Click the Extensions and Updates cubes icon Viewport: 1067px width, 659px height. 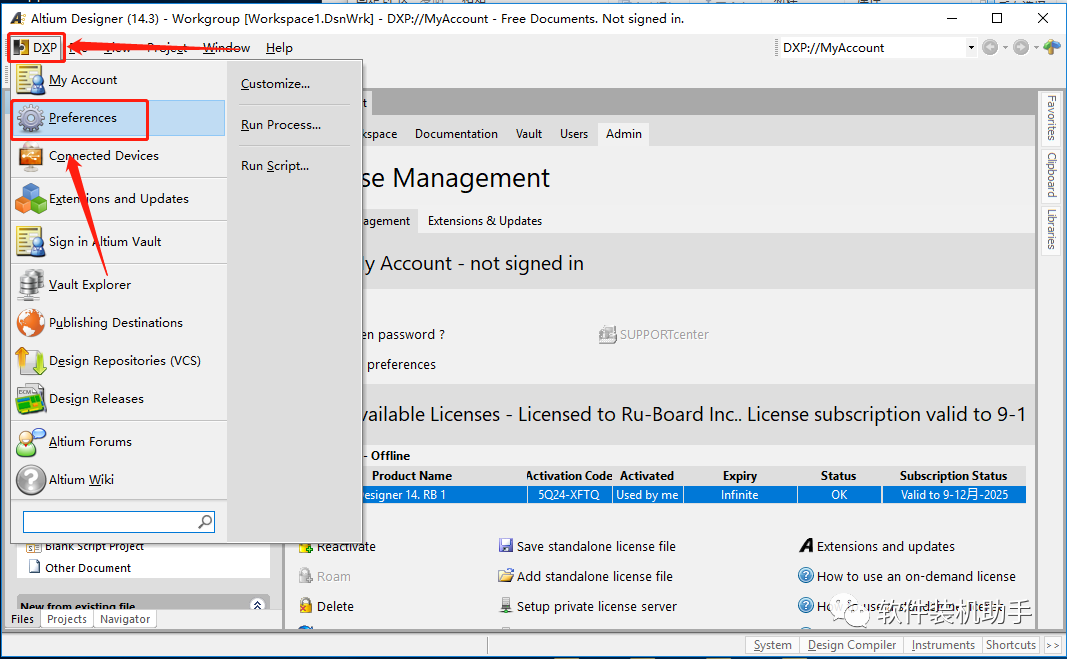click(31, 199)
